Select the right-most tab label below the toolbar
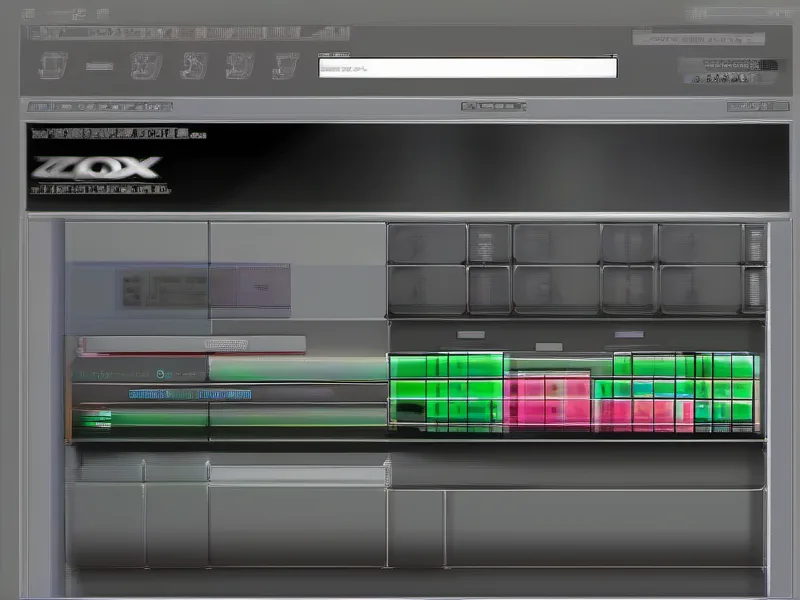 coord(757,106)
